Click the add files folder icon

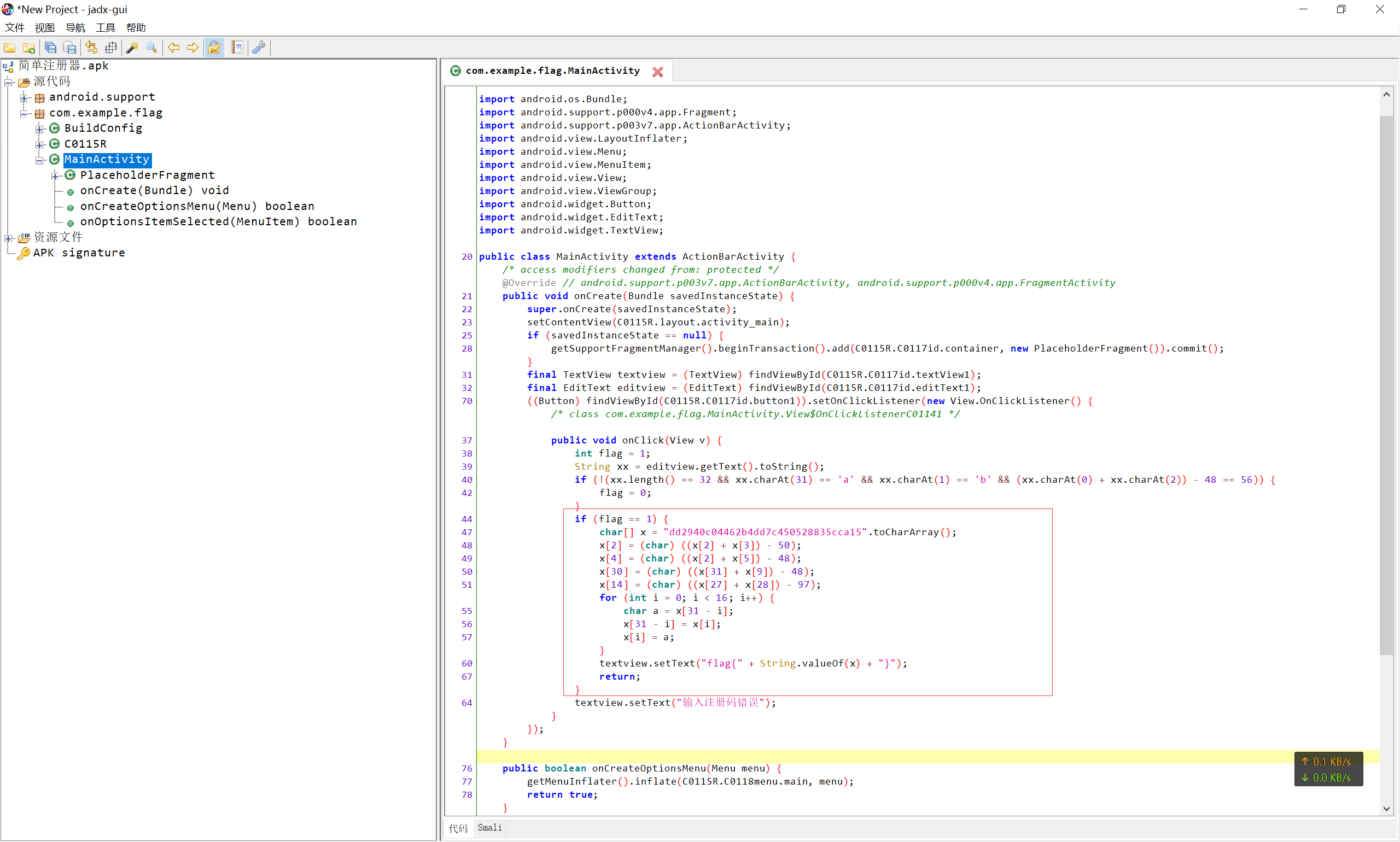pos(29,48)
